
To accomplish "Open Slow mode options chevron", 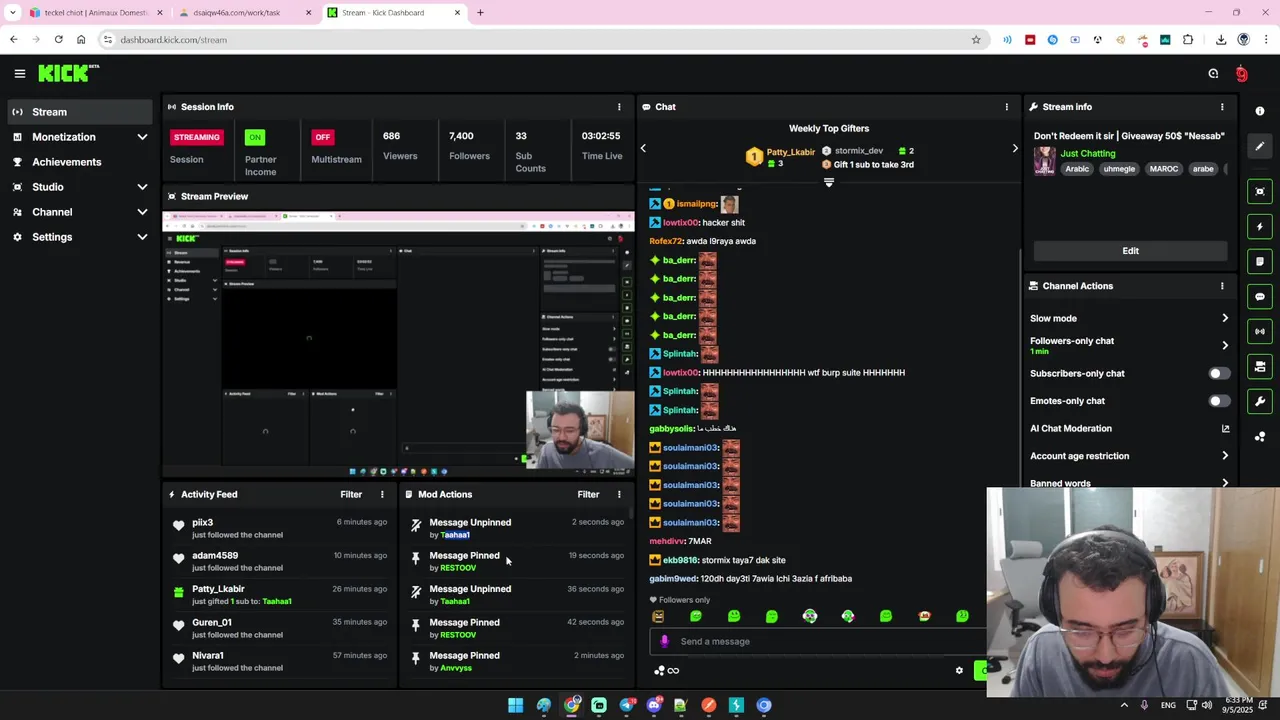I will [x=1225, y=318].
